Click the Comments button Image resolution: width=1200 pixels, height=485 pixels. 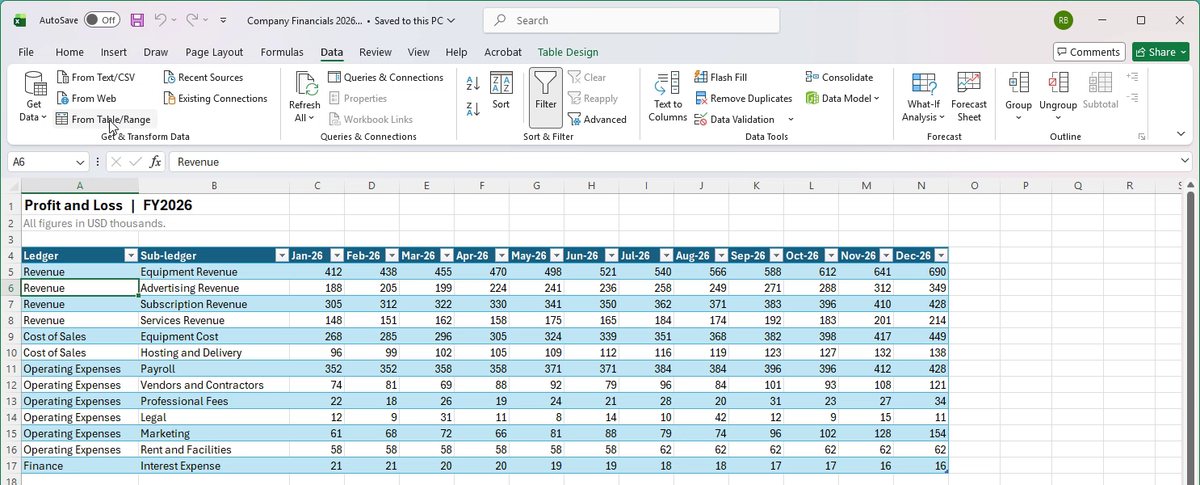1087,52
